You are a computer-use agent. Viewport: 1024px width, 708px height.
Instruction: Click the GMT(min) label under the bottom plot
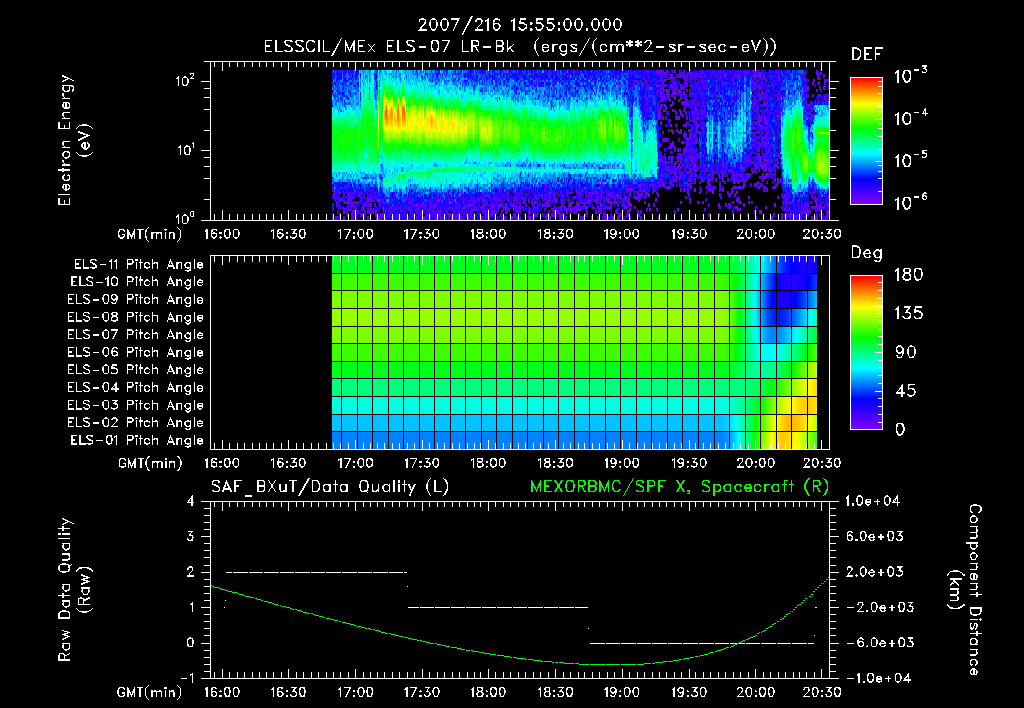tap(150, 692)
